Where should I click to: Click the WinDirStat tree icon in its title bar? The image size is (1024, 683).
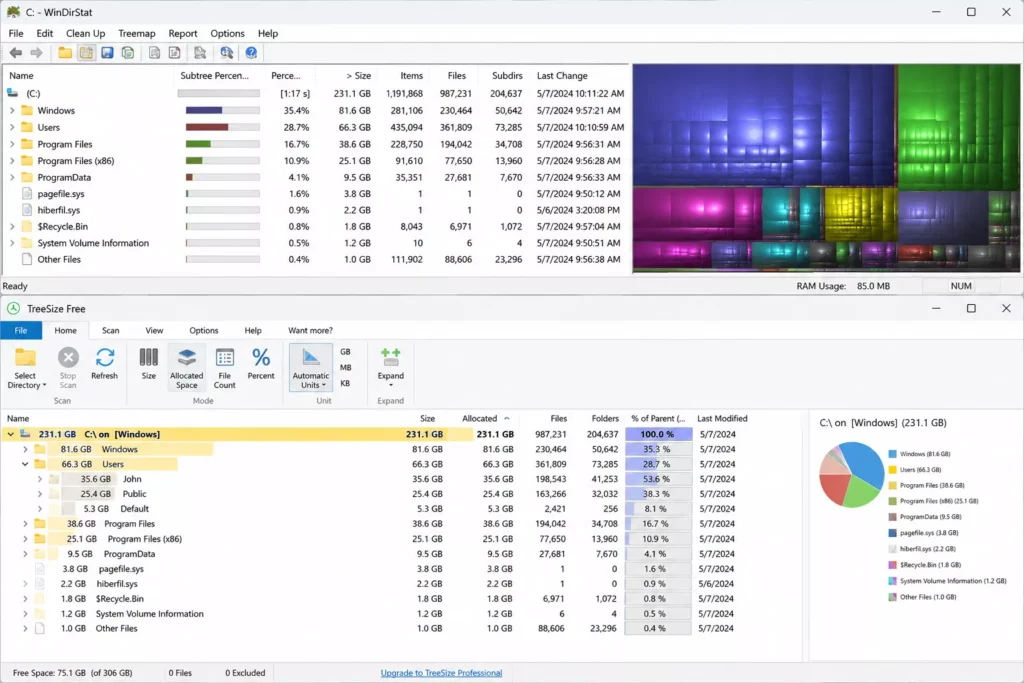(13, 12)
